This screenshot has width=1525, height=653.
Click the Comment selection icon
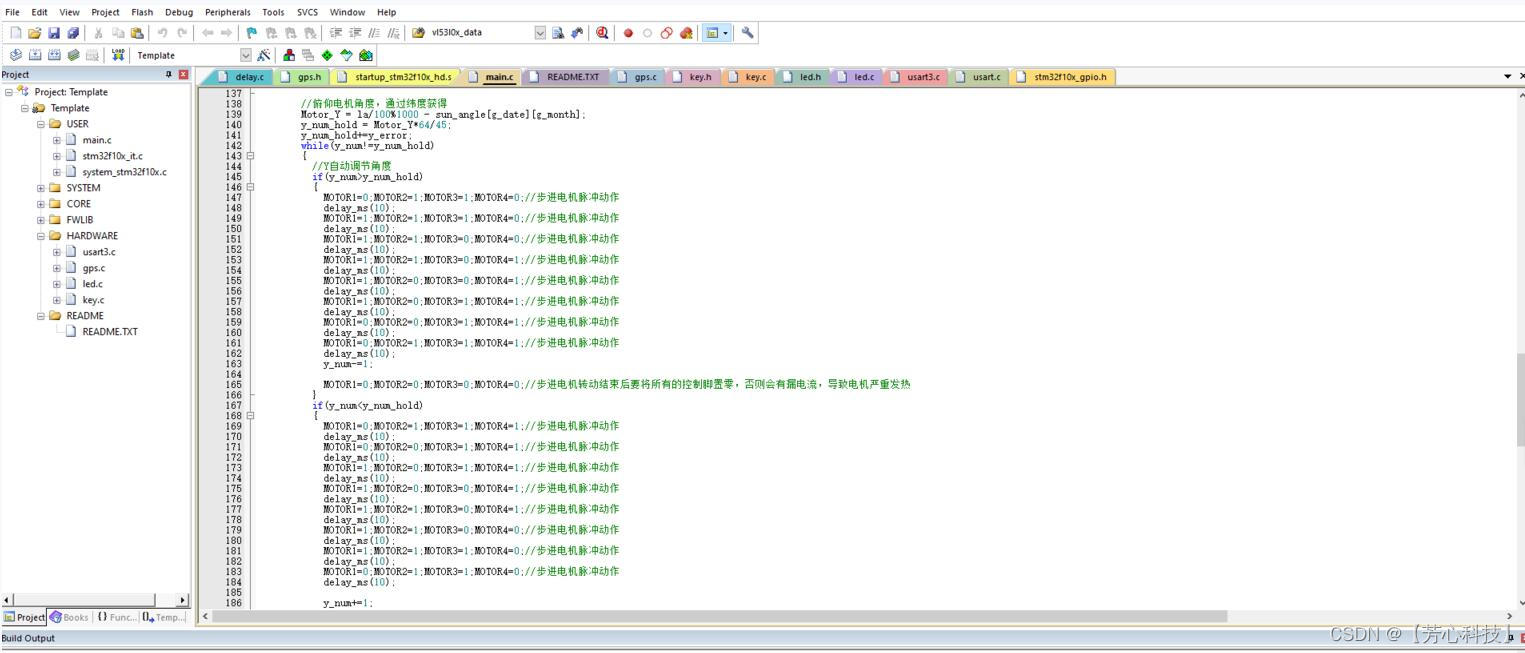click(x=375, y=33)
